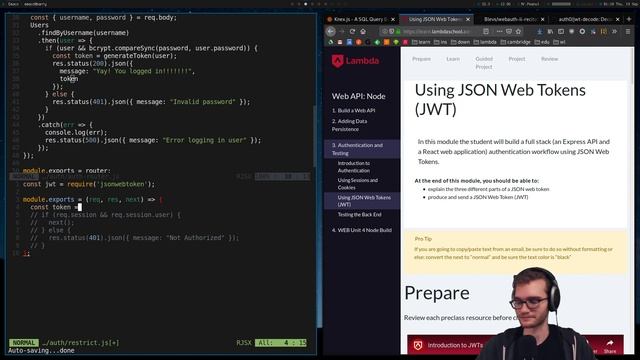Click the Using JSON Web Tokens (JWT) heading
This screenshot has width=640, height=360.
click(x=500, y=100)
